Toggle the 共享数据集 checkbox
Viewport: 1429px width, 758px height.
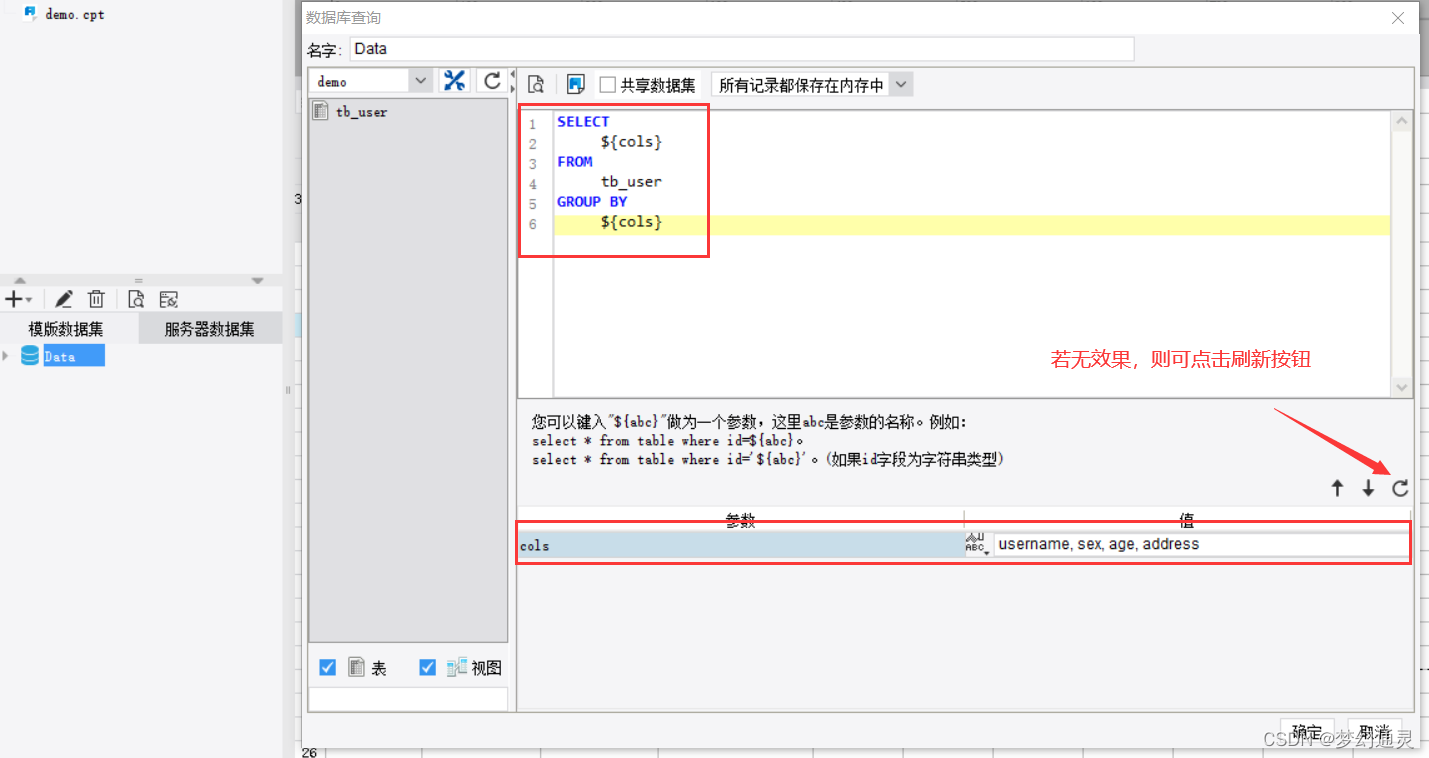(x=607, y=85)
